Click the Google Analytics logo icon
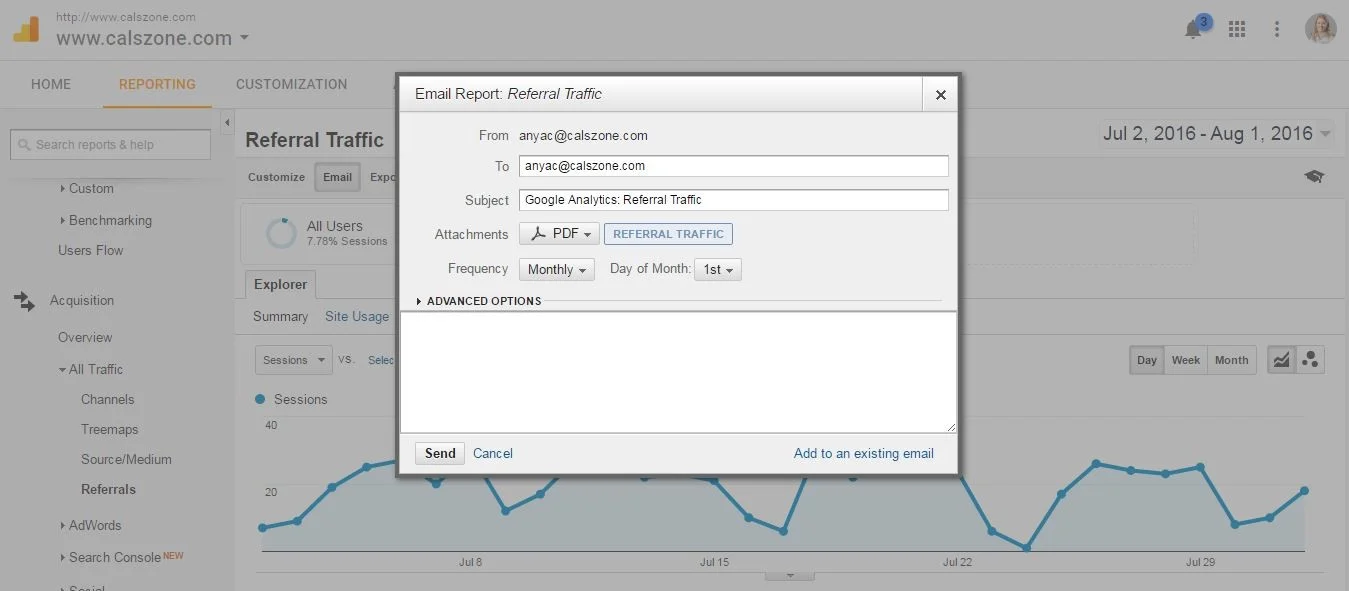The image size is (1349, 591). pyautogui.click(x=26, y=30)
